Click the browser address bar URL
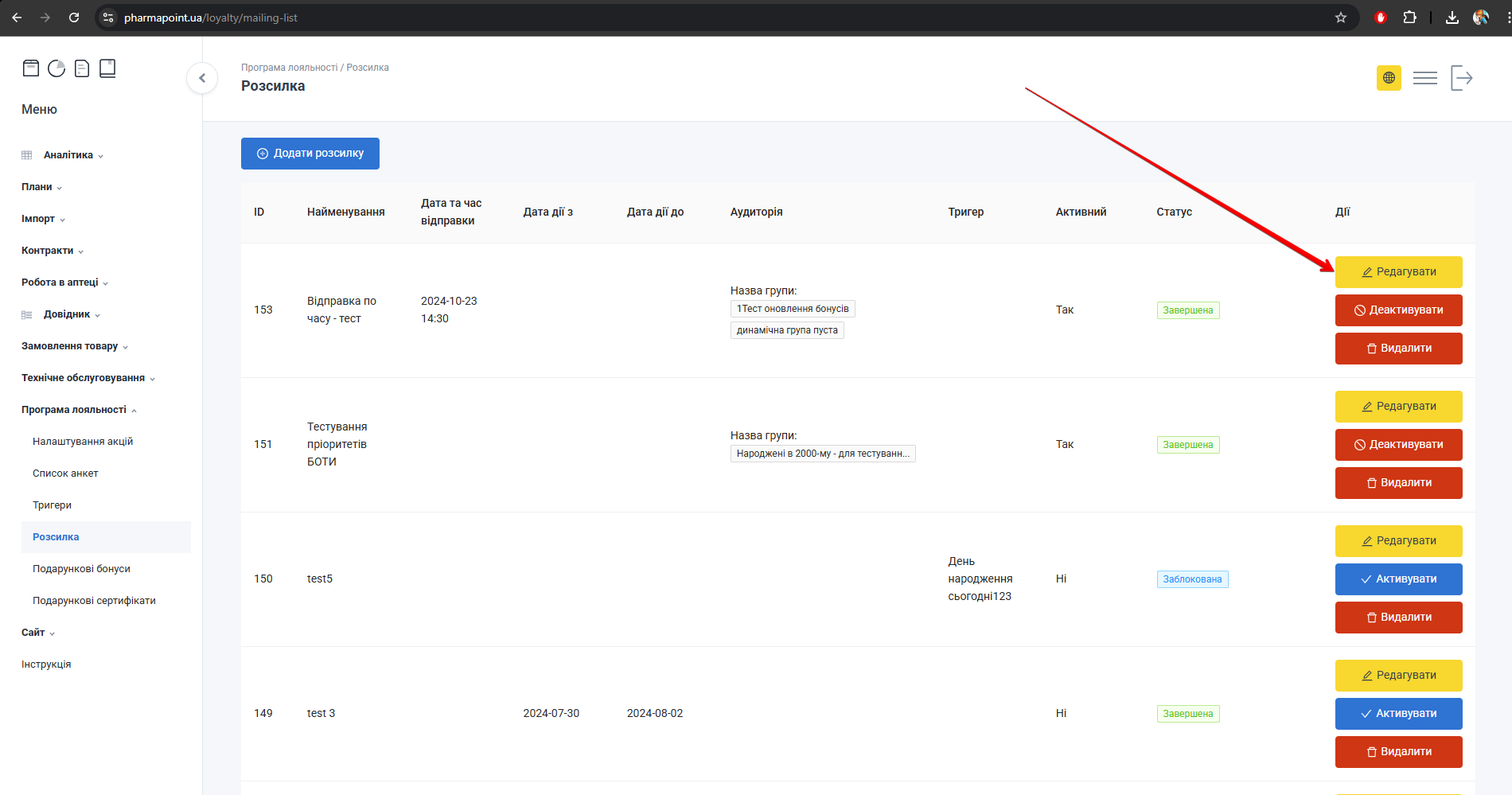This screenshot has height=795, width=1512. coord(211,18)
